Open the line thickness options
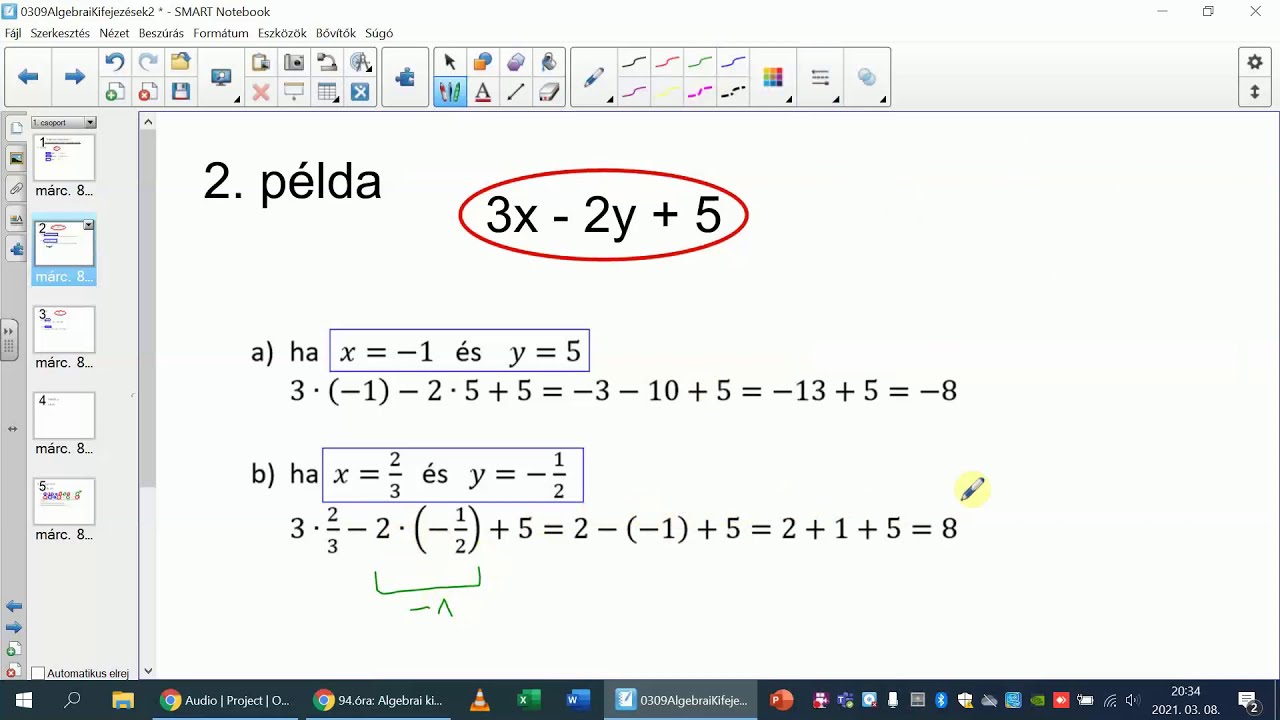Screen dimensions: 1280x720 click(820, 77)
